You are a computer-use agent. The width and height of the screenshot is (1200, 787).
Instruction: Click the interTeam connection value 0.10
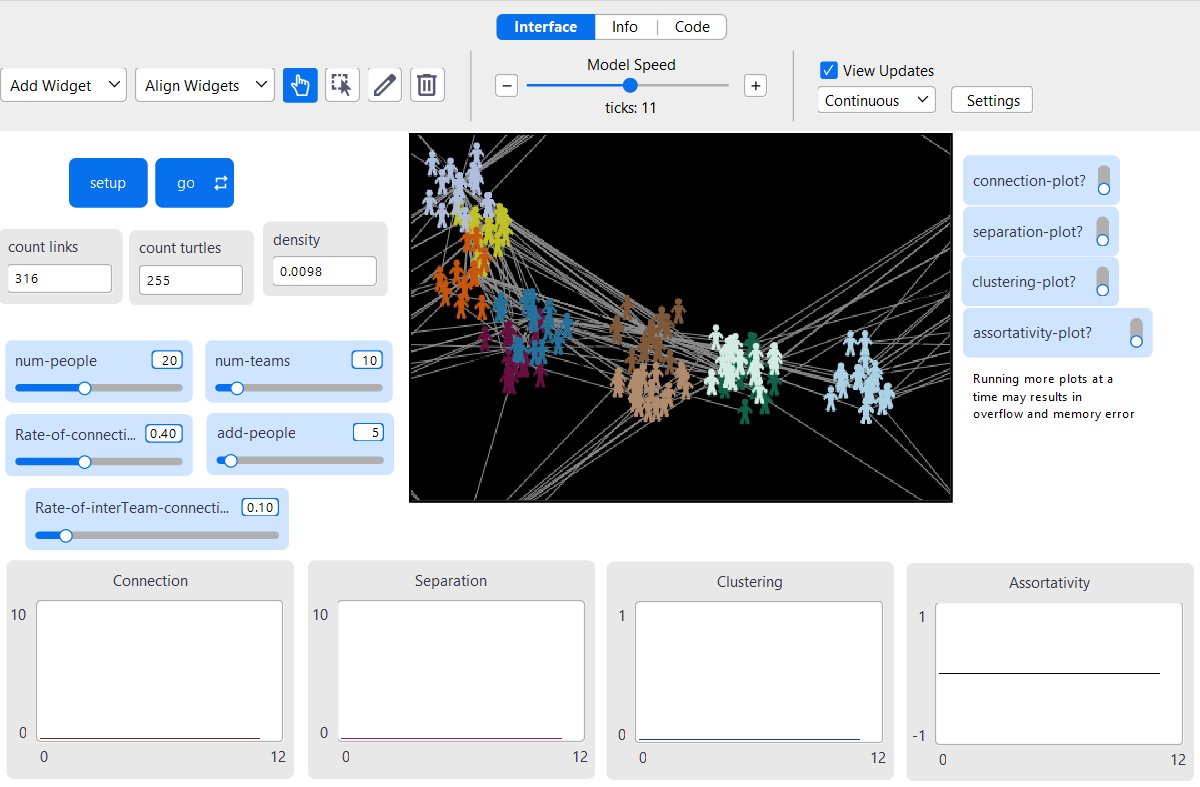pyautogui.click(x=261, y=507)
